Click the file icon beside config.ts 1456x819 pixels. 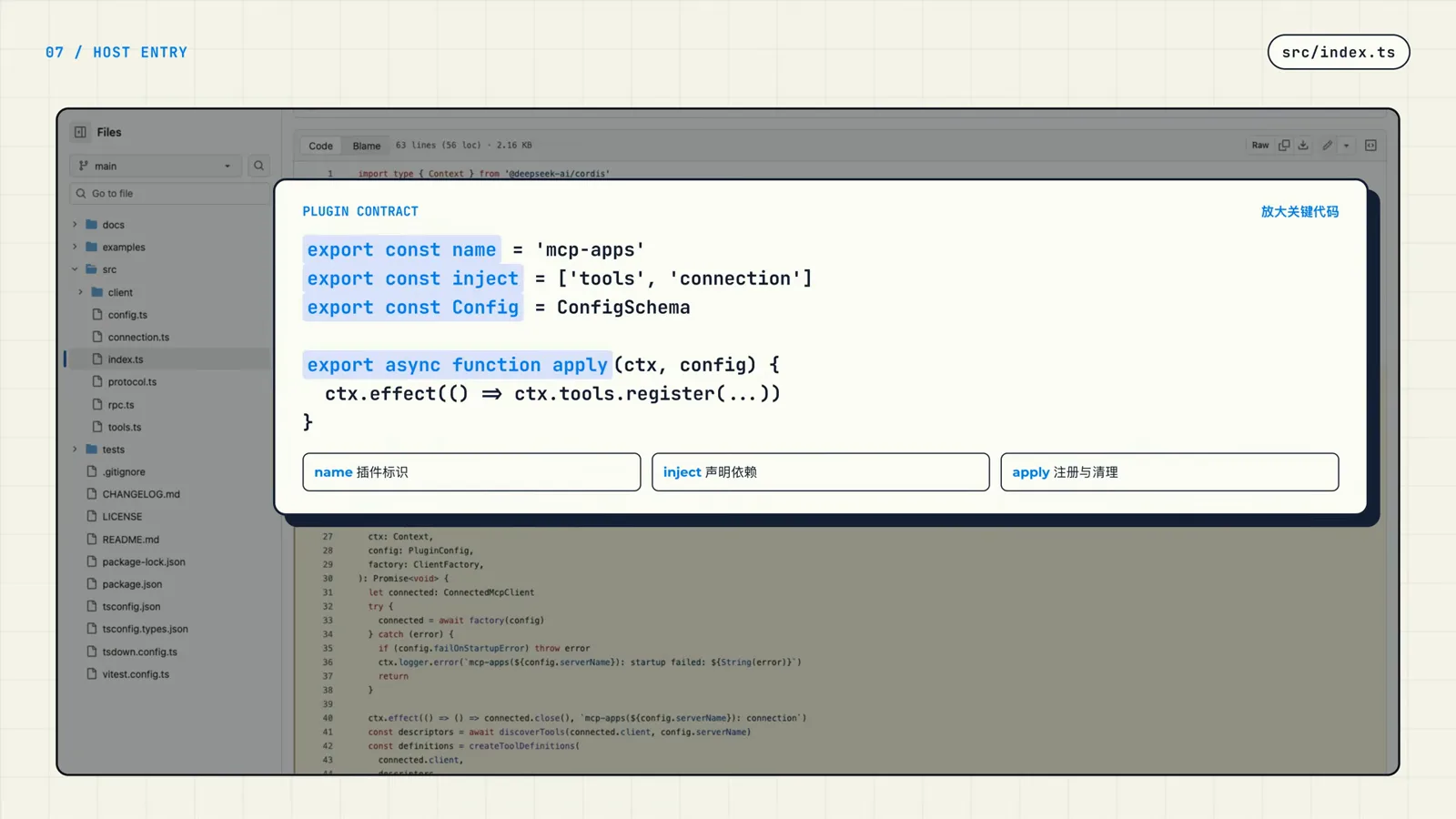97,315
